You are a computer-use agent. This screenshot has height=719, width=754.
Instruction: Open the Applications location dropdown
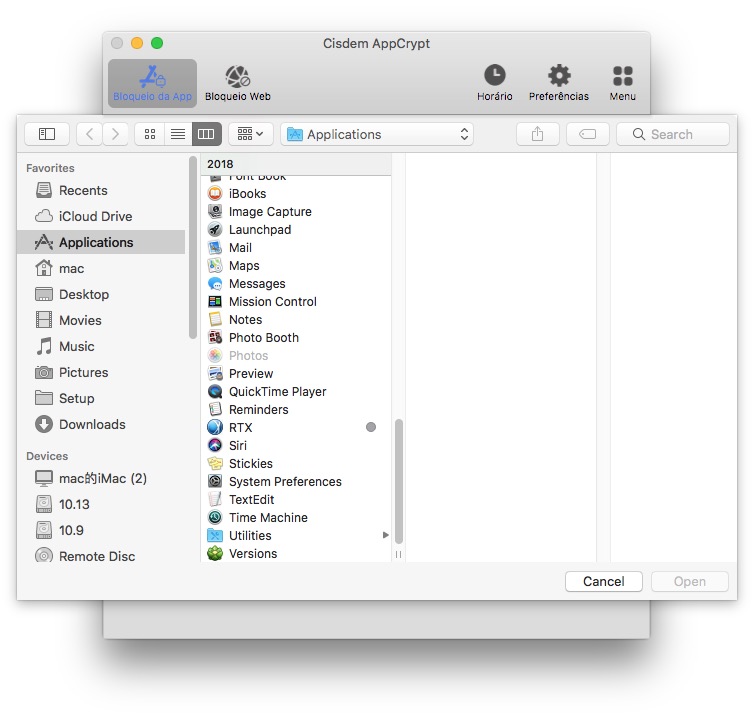pos(377,134)
